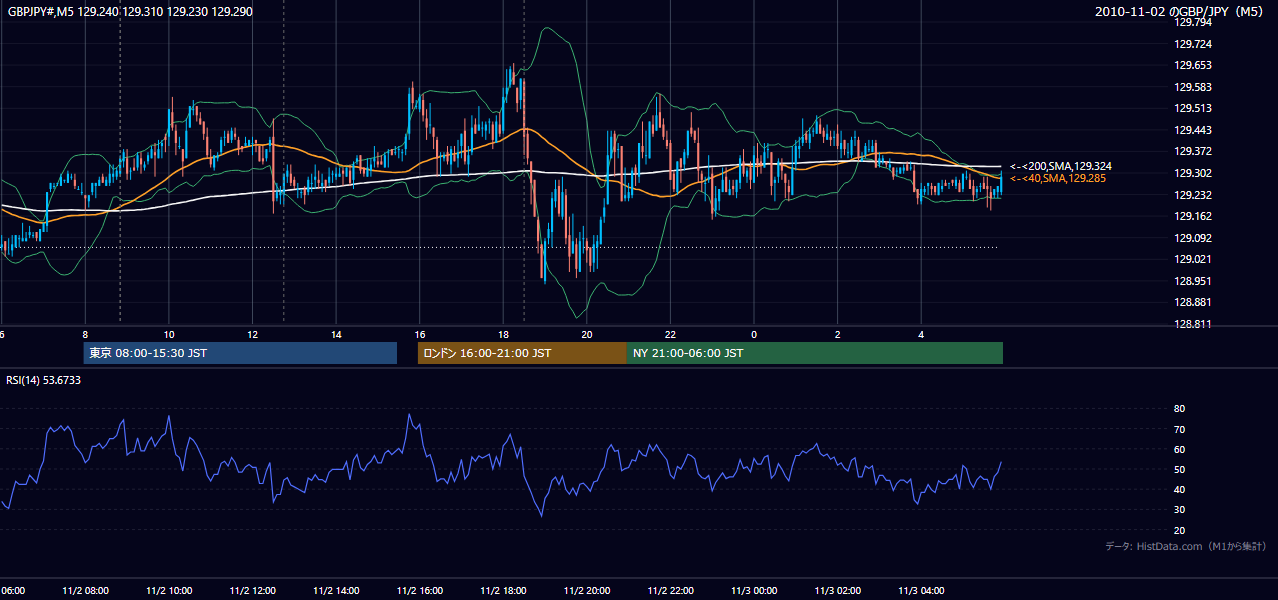Click the 11/2 10:00 bottom time label
The height and width of the screenshot is (600, 1278).
[x=169, y=591]
